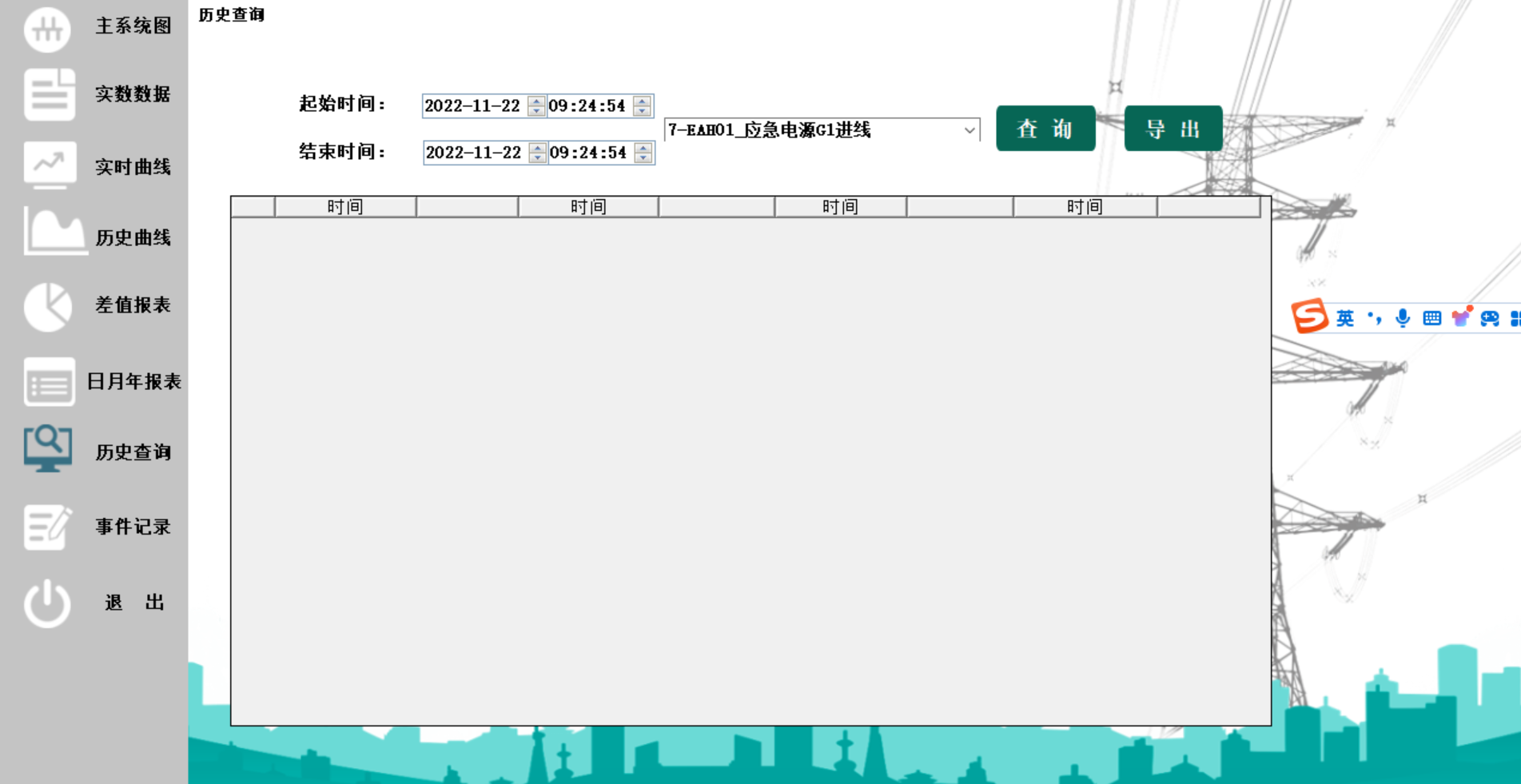Open the 7-EAH01_应急电源G1进线 device dropdown
Screen dimensions: 1521x784
tap(969, 130)
